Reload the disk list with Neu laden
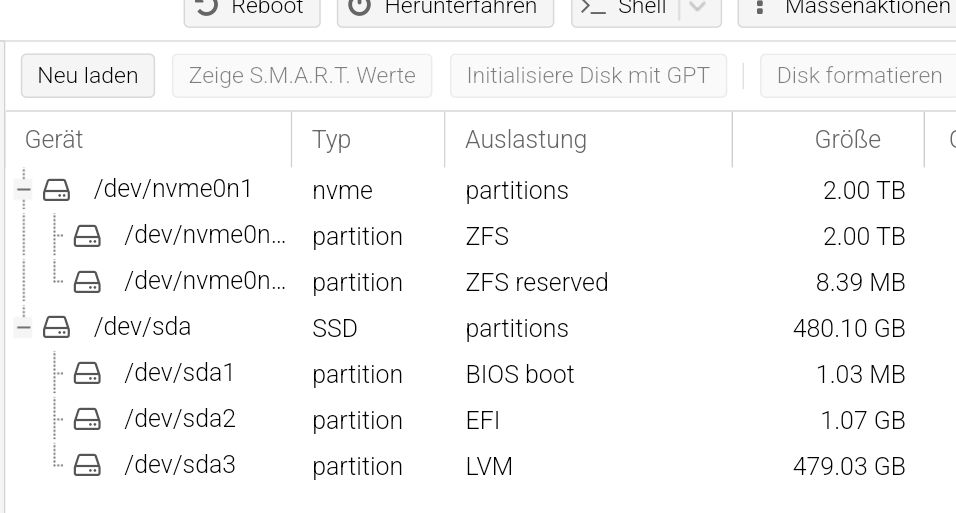Viewport: 956px width, 513px height. point(88,76)
